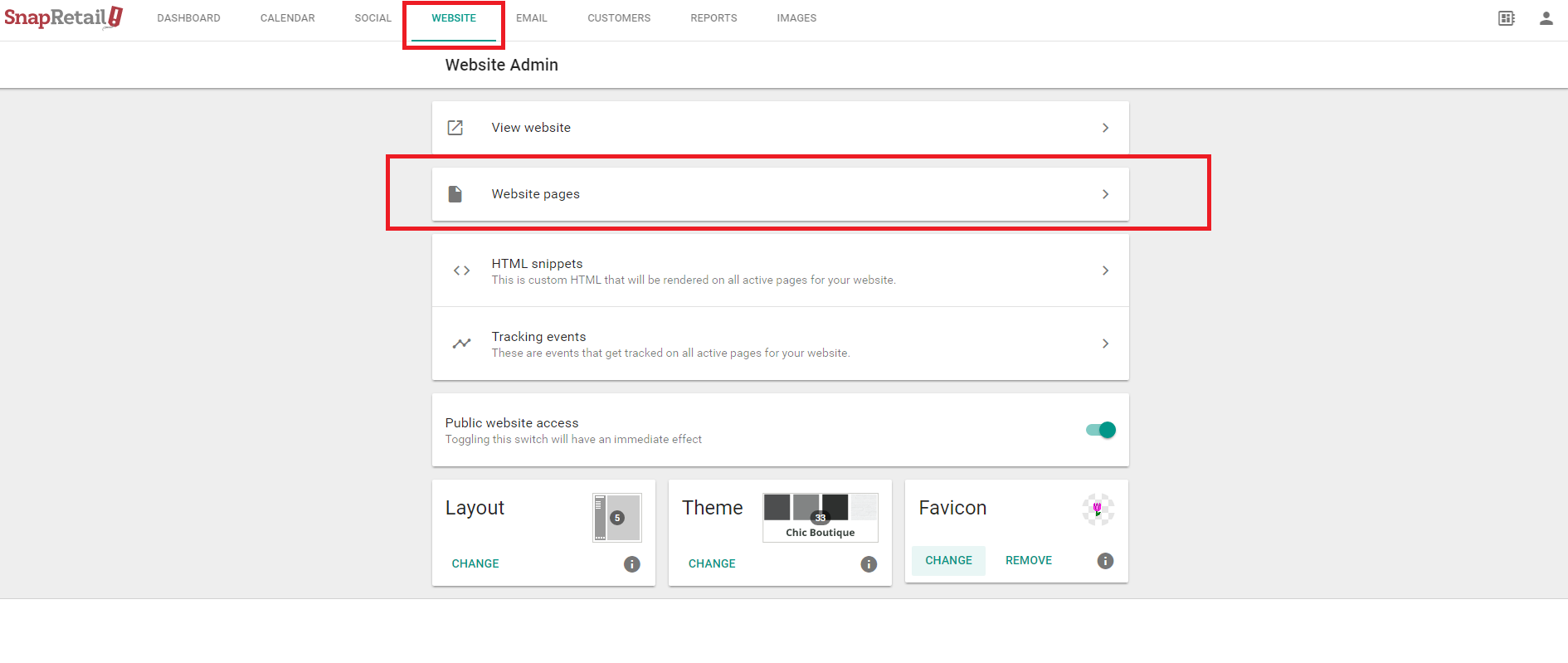The width and height of the screenshot is (1568, 663).
Task: Show info for the Layout card
Action: click(632, 564)
